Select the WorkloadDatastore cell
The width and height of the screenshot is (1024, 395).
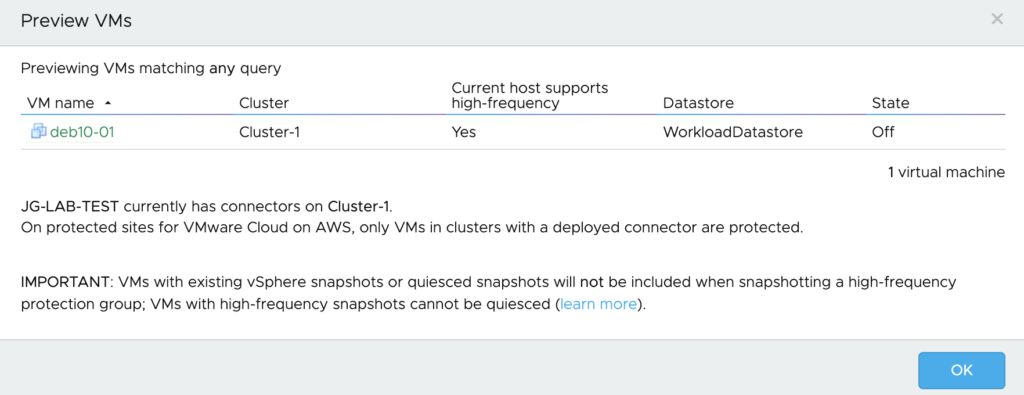(x=733, y=132)
